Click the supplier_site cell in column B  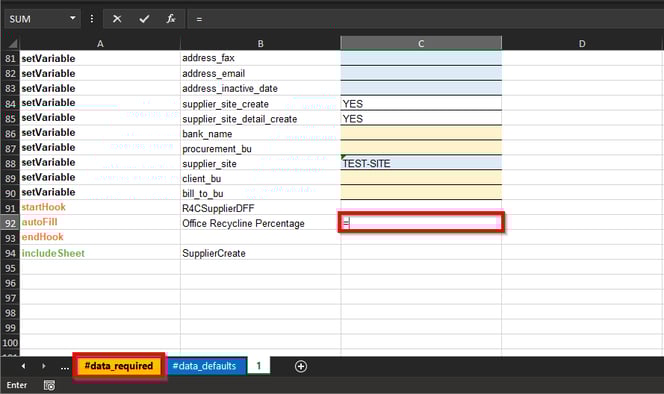pos(260,164)
